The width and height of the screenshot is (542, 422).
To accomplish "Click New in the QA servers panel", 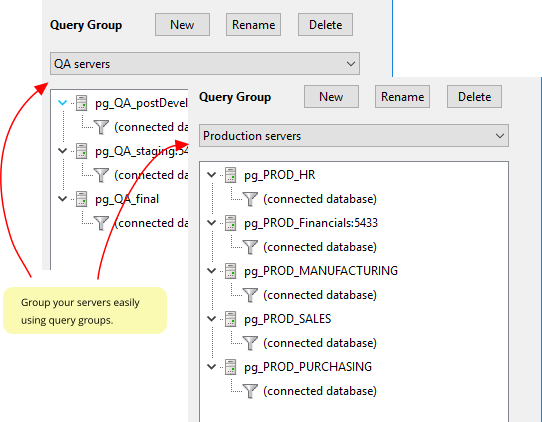I will point(182,25).
